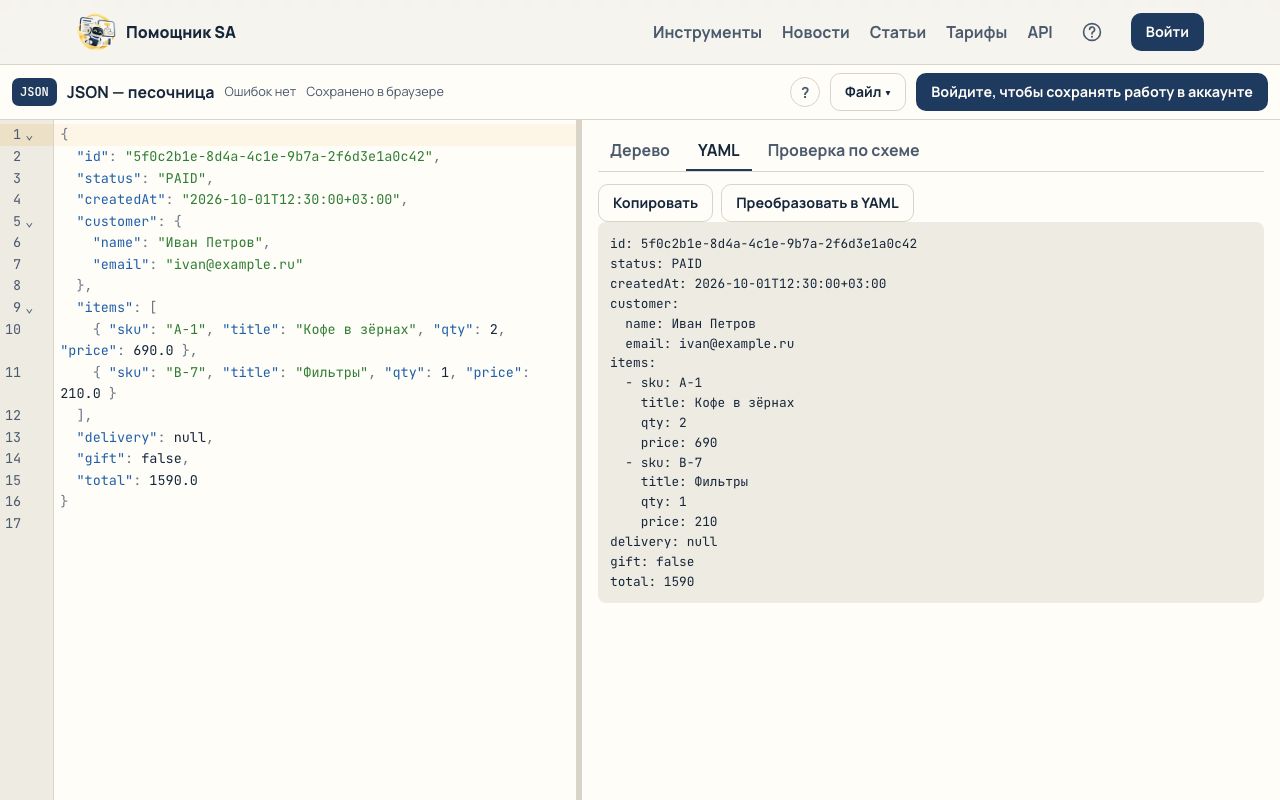1280x800 pixels.
Task: Click the "createdAt" line in the editor
Action: point(315,200)
